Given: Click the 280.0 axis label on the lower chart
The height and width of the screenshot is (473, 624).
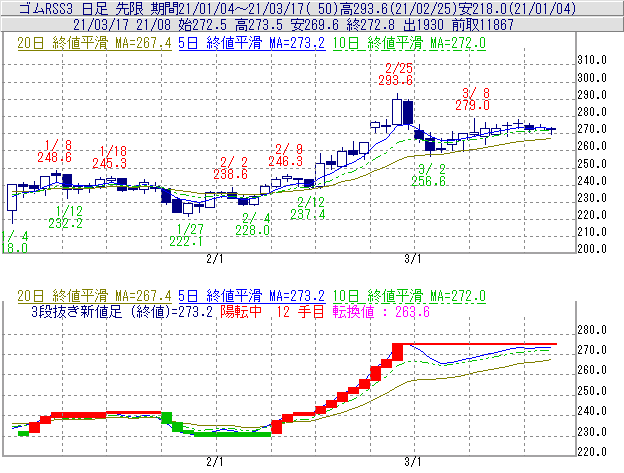Looking at the screenshot, I should 592,330.
